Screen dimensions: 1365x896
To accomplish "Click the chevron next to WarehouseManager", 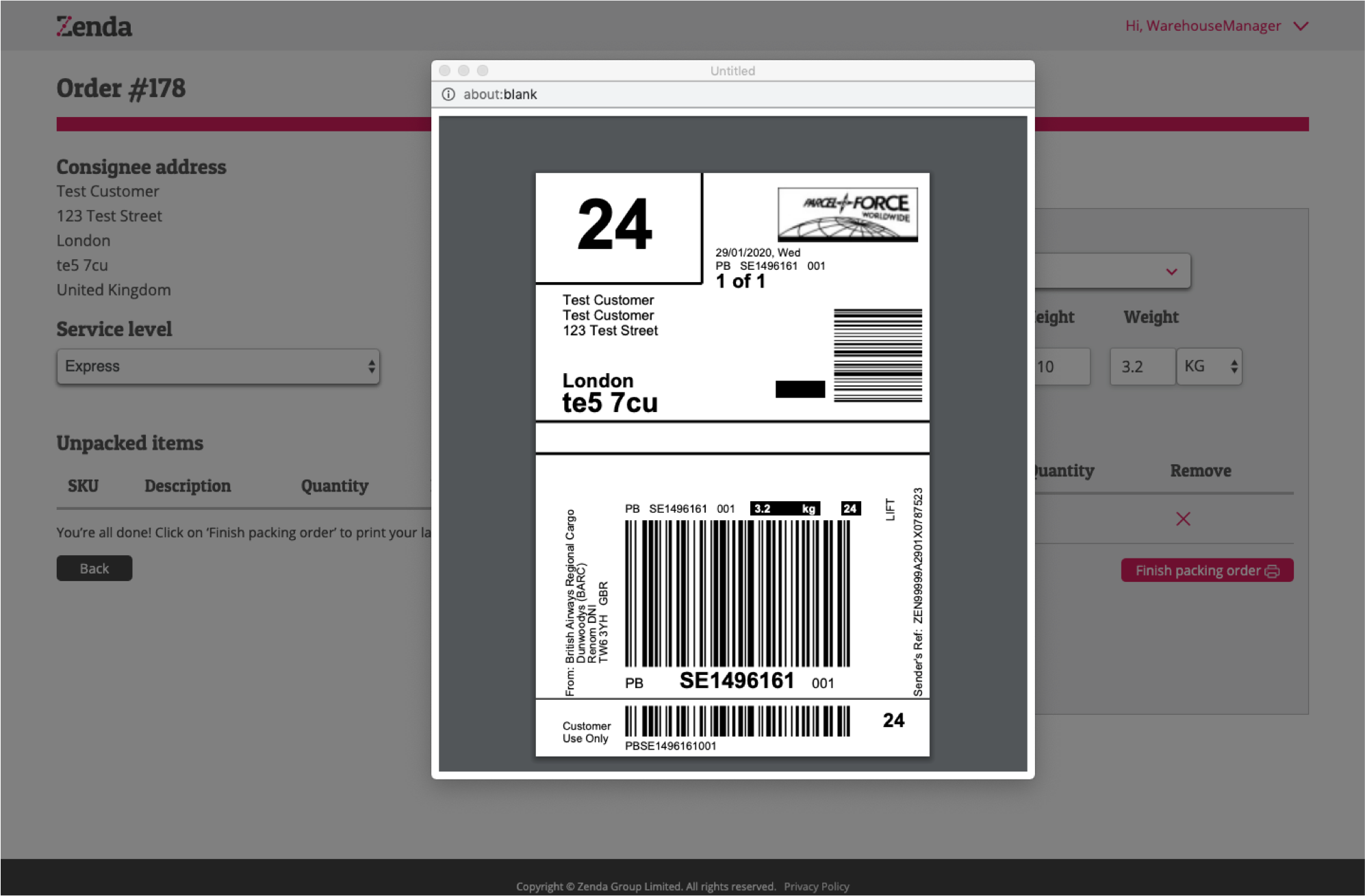I will point(1301,26).
